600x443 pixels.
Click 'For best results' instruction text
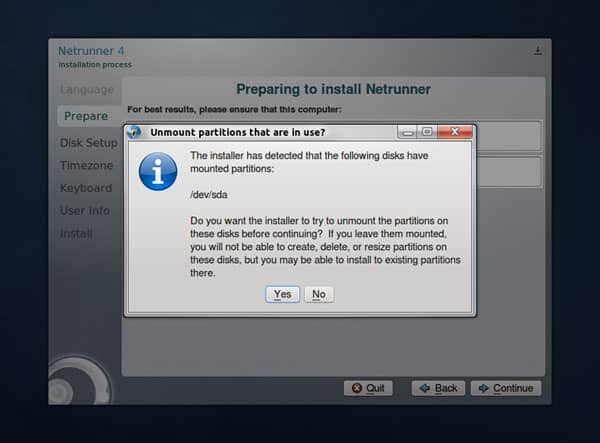(x=234, y=109)
